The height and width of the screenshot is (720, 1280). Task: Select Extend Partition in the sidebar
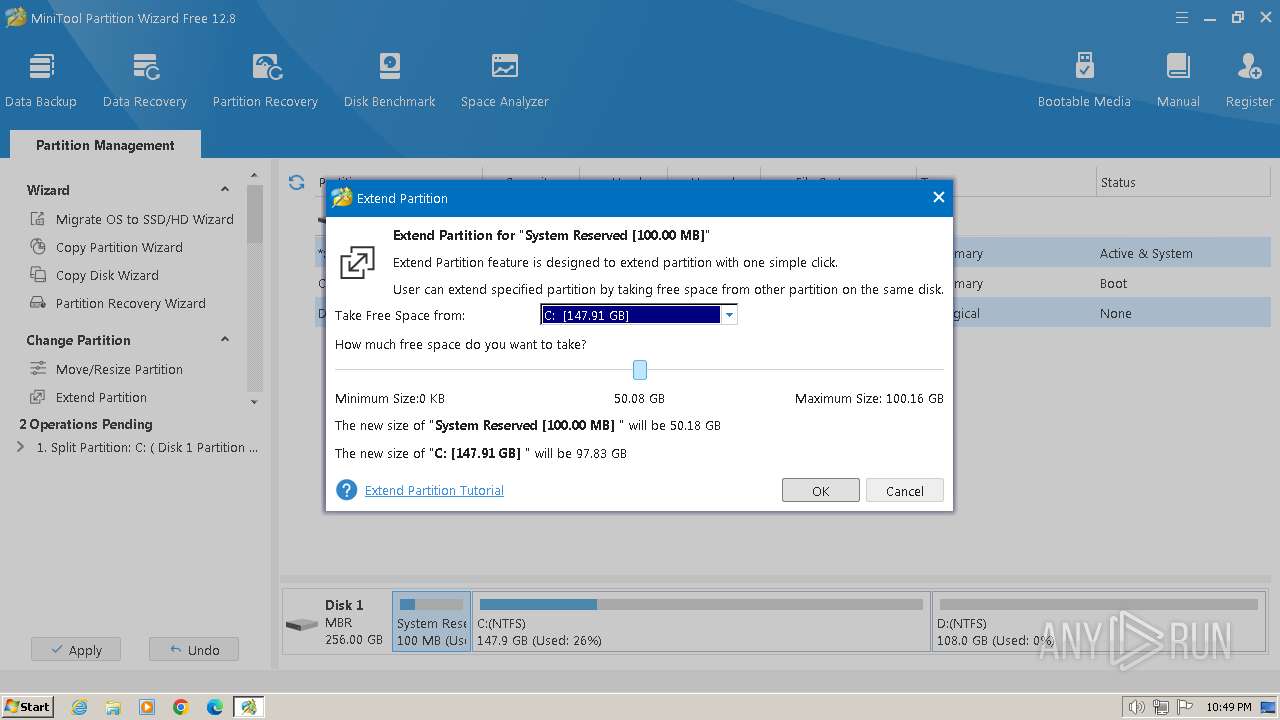click(x=89, y=397)
